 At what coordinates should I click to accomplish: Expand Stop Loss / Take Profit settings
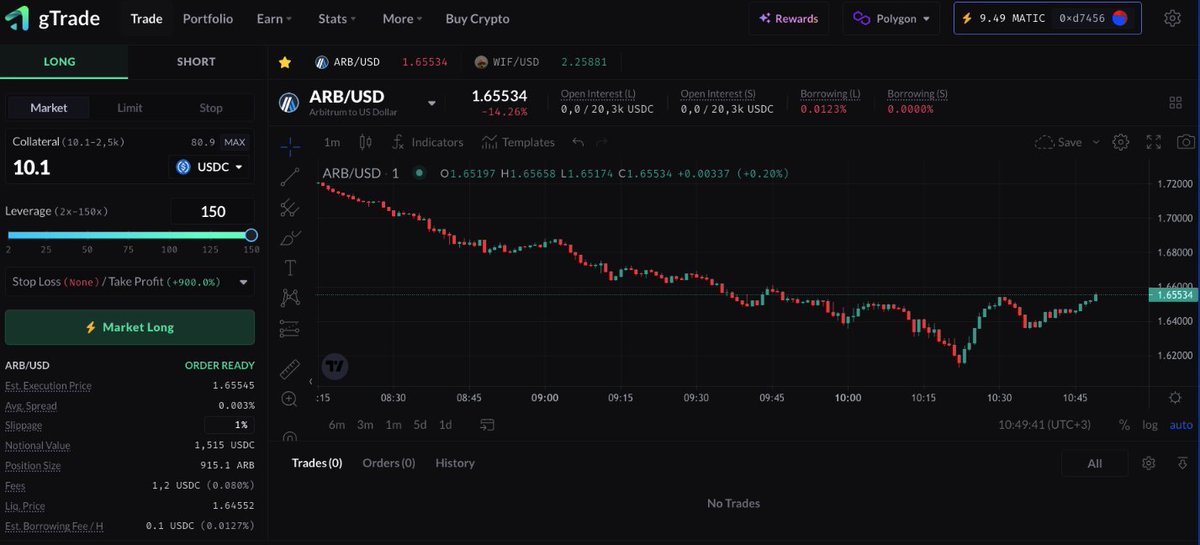click(x=129, y=282)
